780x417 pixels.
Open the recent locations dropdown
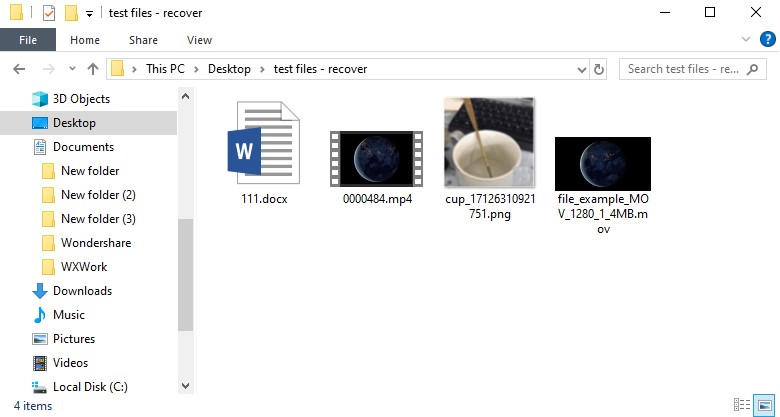[73, 69]
